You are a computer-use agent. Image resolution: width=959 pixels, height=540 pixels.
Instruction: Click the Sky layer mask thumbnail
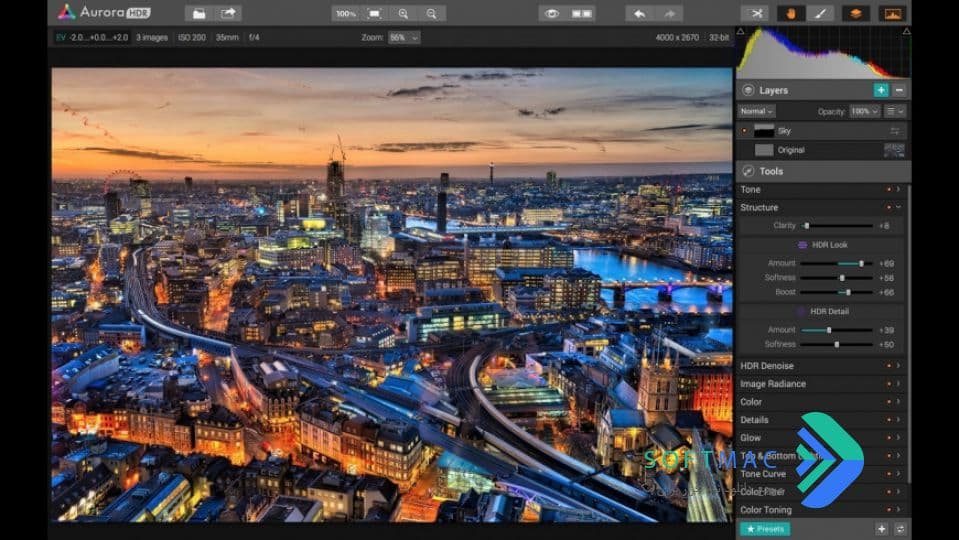pyautogui.click(x=764, y=131)
